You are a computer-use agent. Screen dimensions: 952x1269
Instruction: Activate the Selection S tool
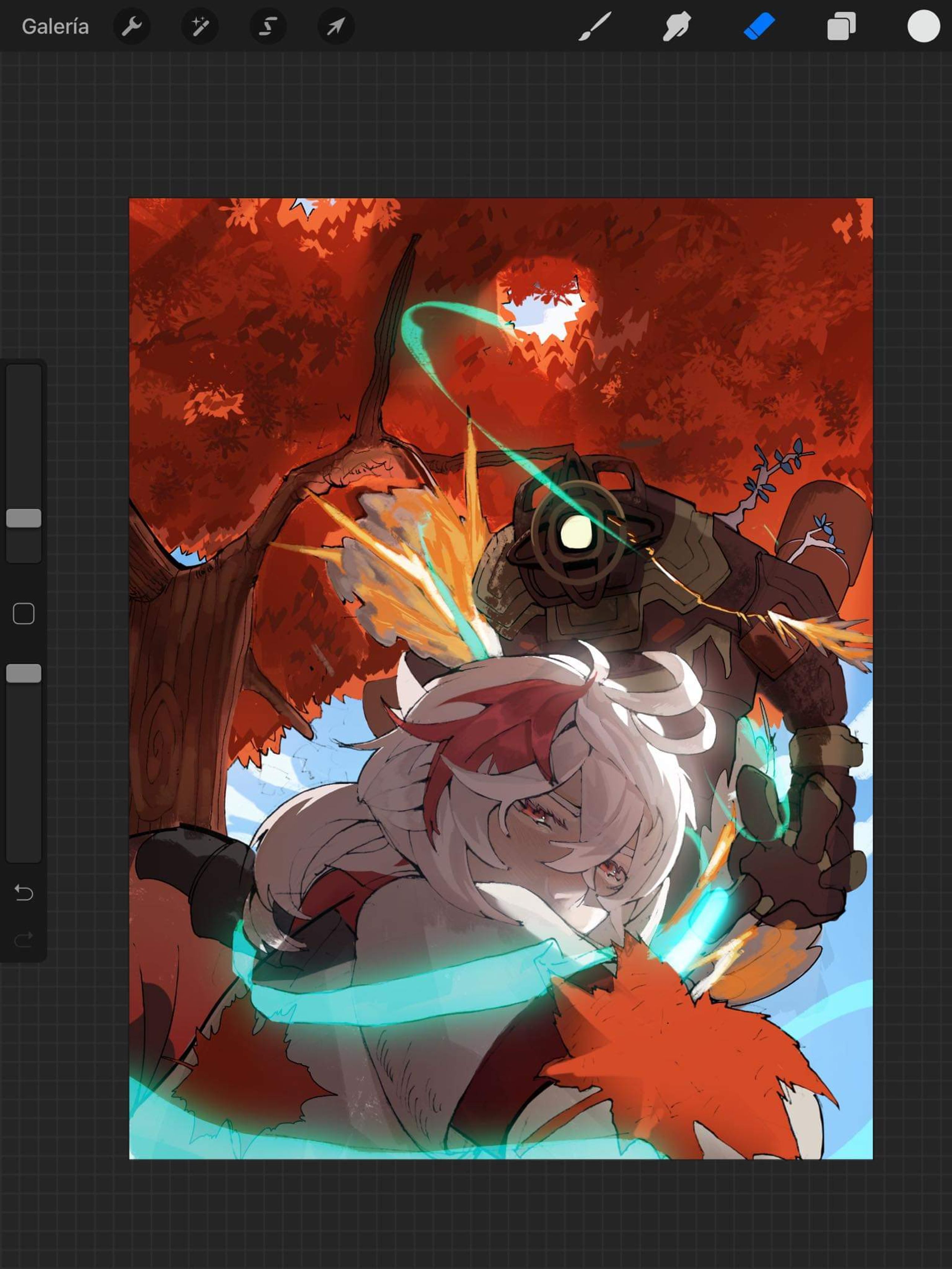[268, 26]
